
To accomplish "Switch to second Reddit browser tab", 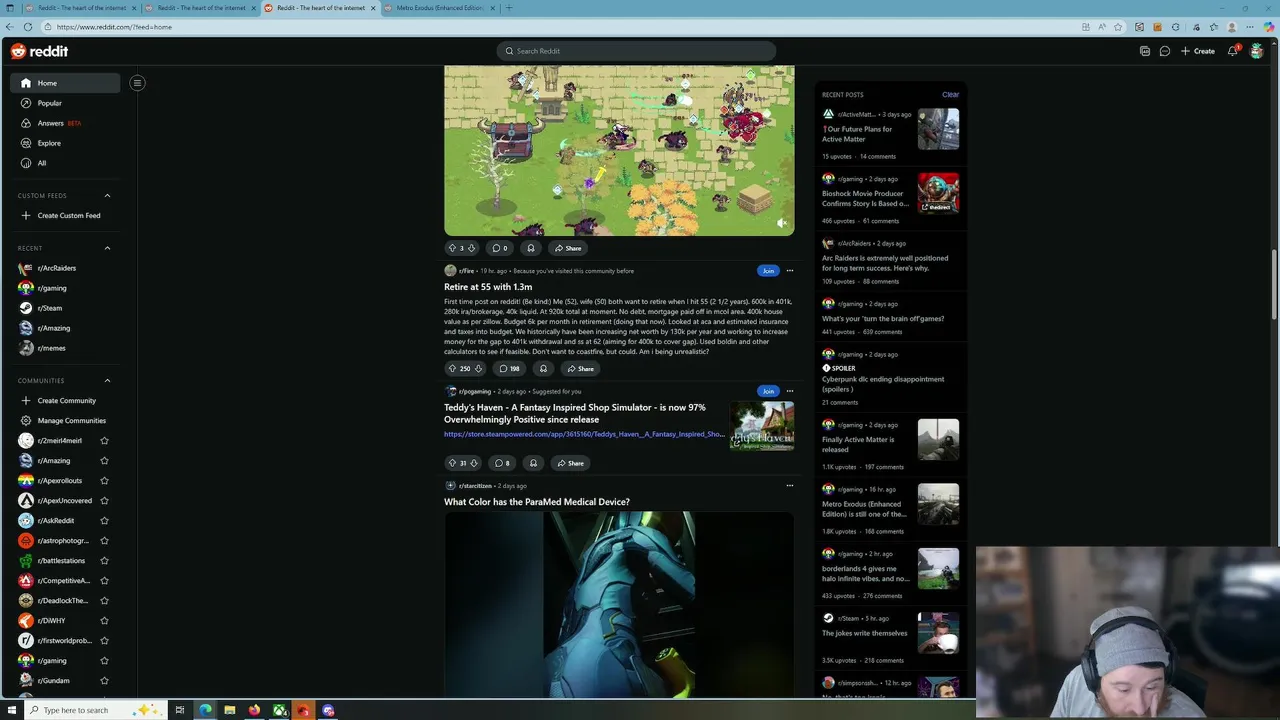I will pyautogui.click(x=200, y=8).
